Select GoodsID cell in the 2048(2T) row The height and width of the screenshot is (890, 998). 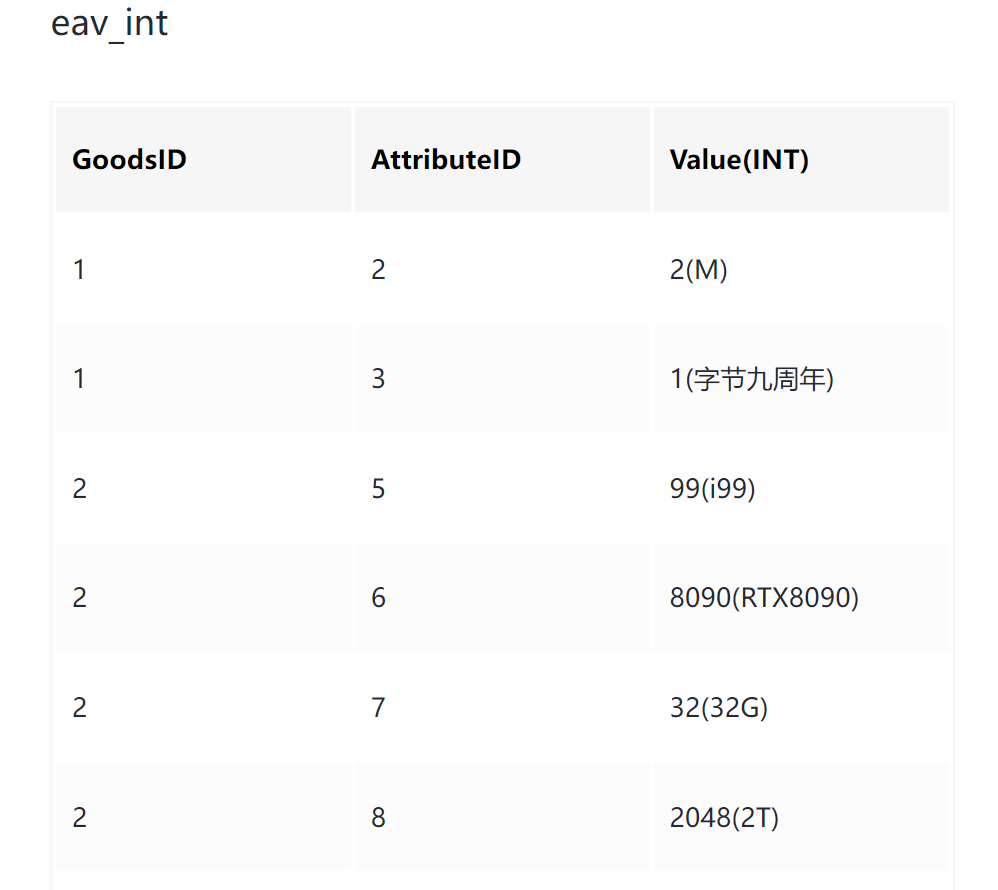(79, 818)
